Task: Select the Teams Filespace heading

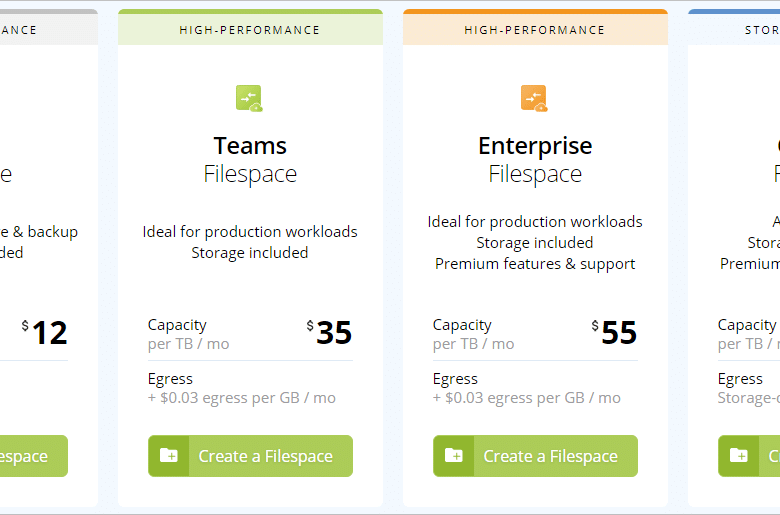Action: point(250,159)
